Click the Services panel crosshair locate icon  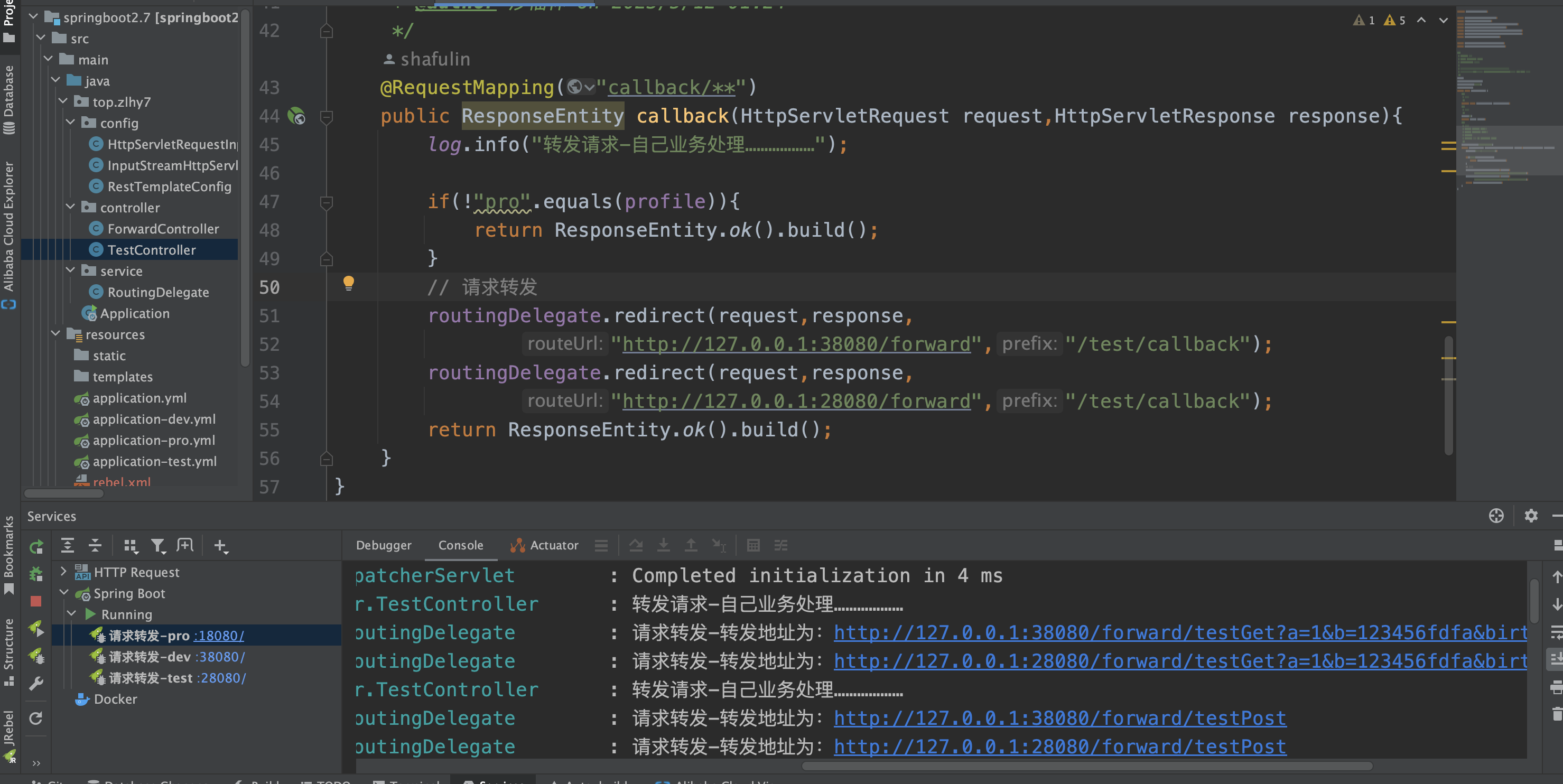coord(1496,516)
